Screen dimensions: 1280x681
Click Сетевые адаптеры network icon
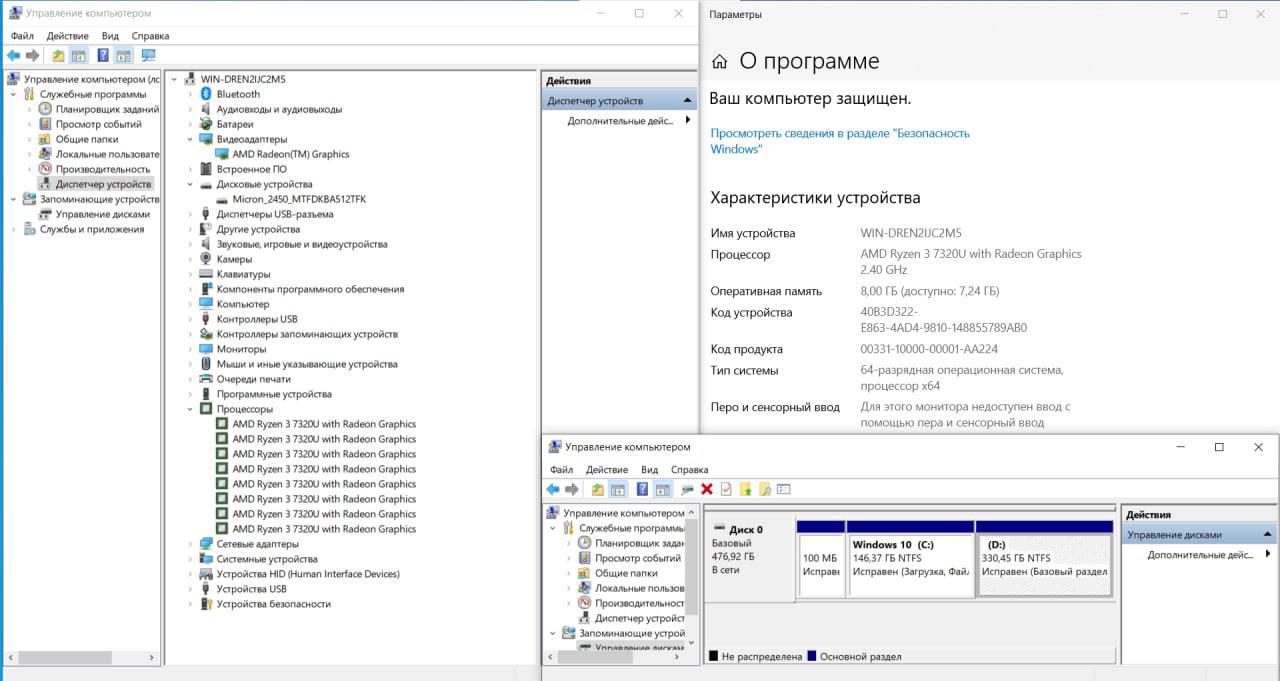tap(206, 544)
